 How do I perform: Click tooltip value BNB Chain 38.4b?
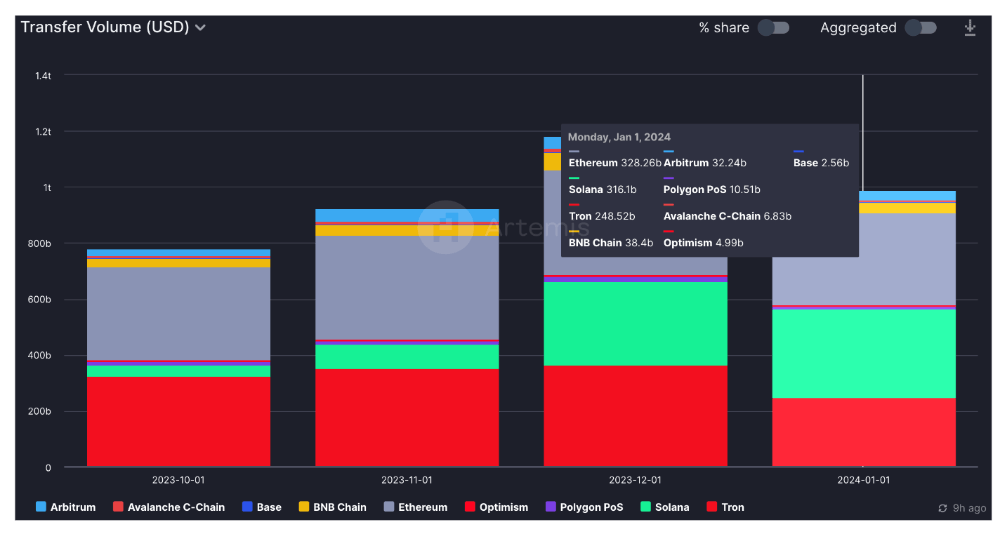(x=611, y=243)
